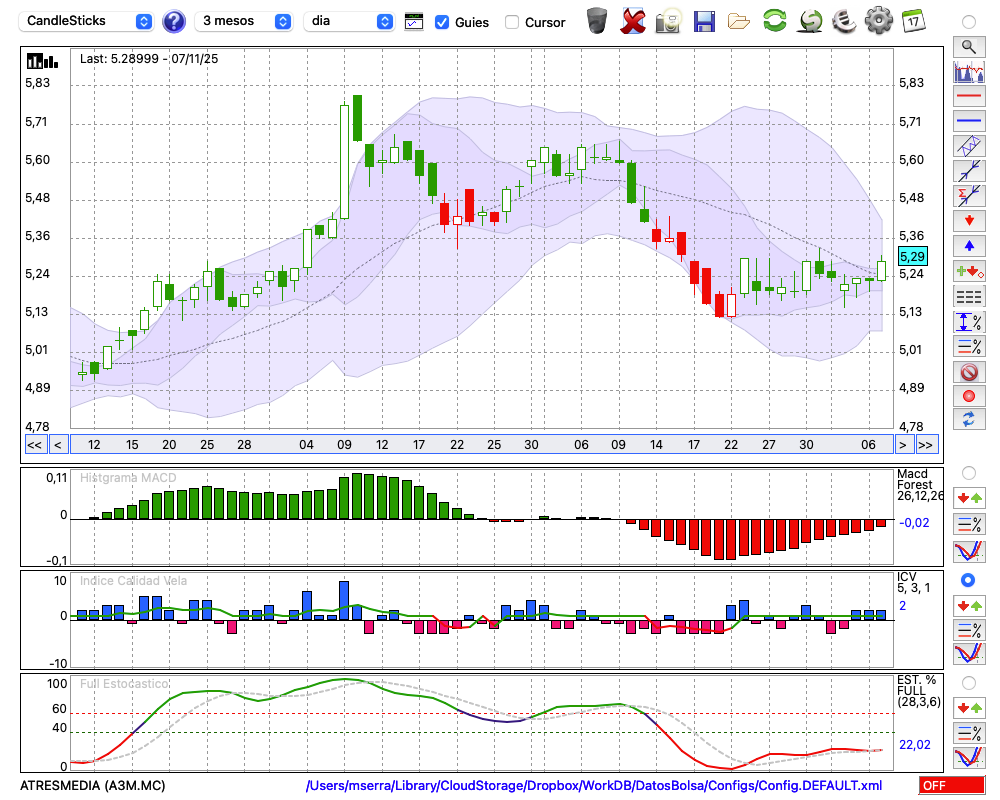Image resolution: width=1000 pixels, height=800 pixels.
Task: Select the Macd Forest panel radio button
Action: 968,472
